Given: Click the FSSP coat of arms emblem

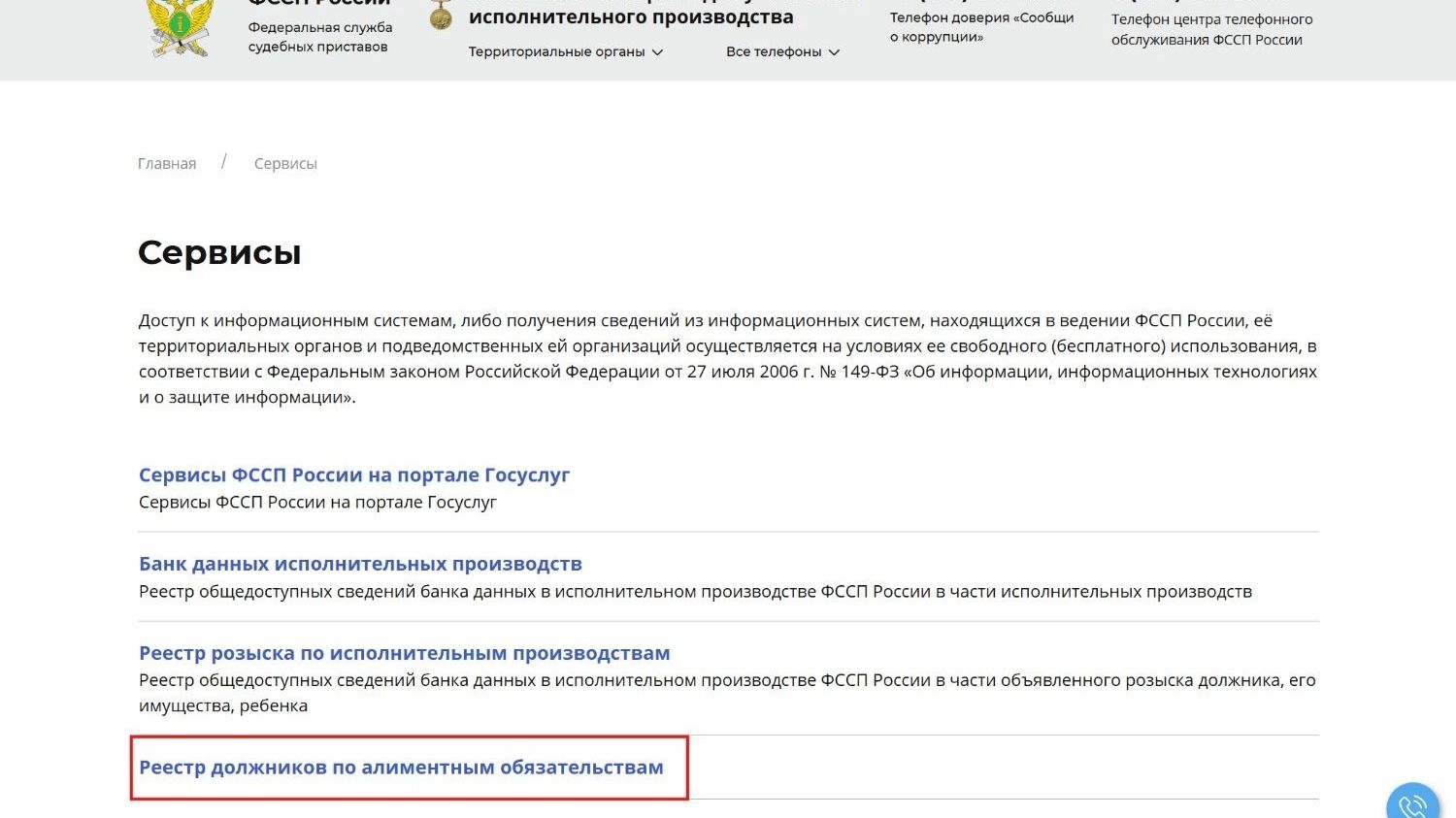Looking at the screenshot, I should pos(180,27).
